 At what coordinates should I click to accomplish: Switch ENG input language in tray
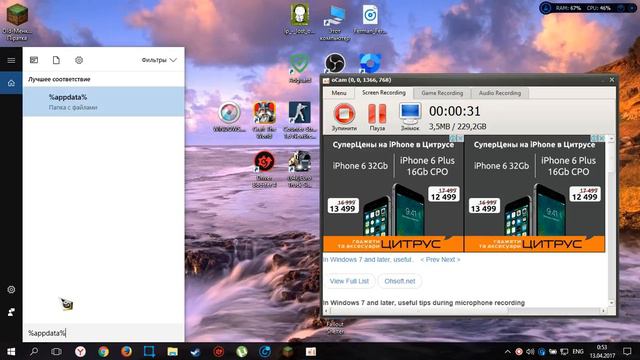point(578,351)
